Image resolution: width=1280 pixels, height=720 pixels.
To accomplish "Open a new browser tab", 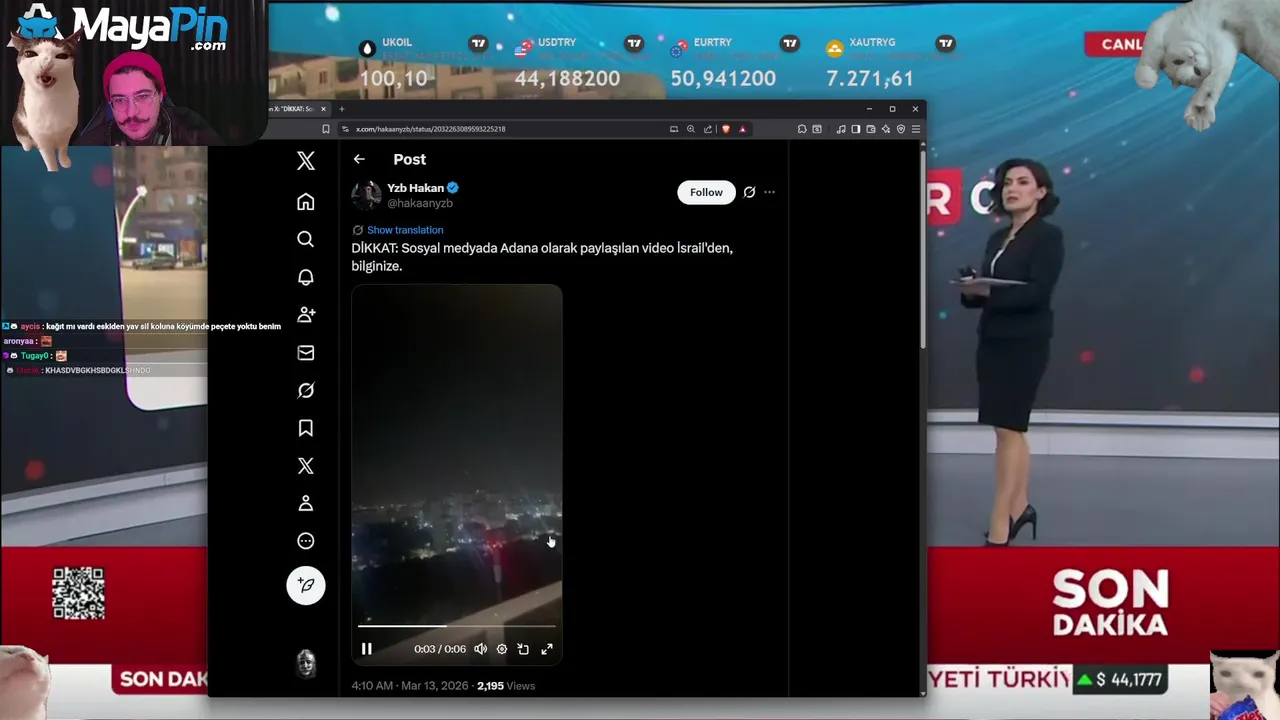I will (x=341, y=109).
